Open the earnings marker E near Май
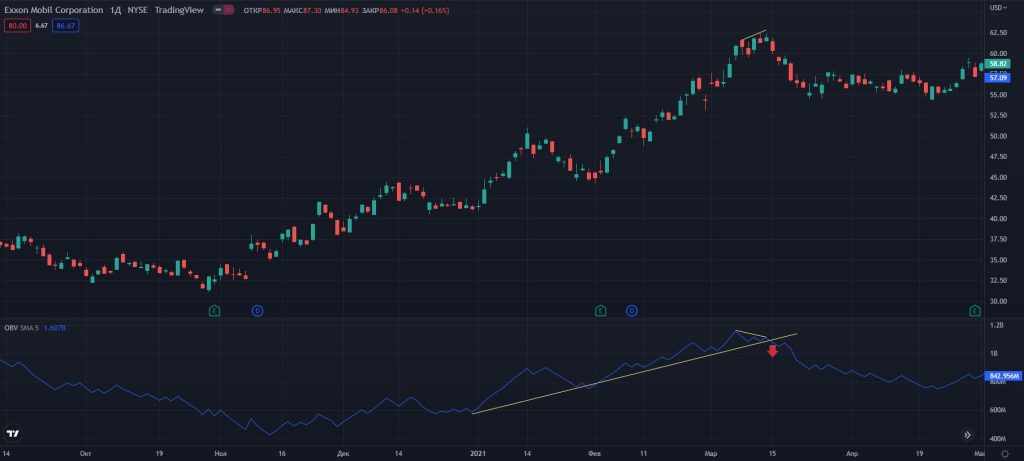The height and width of the screenshot is (461, 1024). click(x=975, y=311)
